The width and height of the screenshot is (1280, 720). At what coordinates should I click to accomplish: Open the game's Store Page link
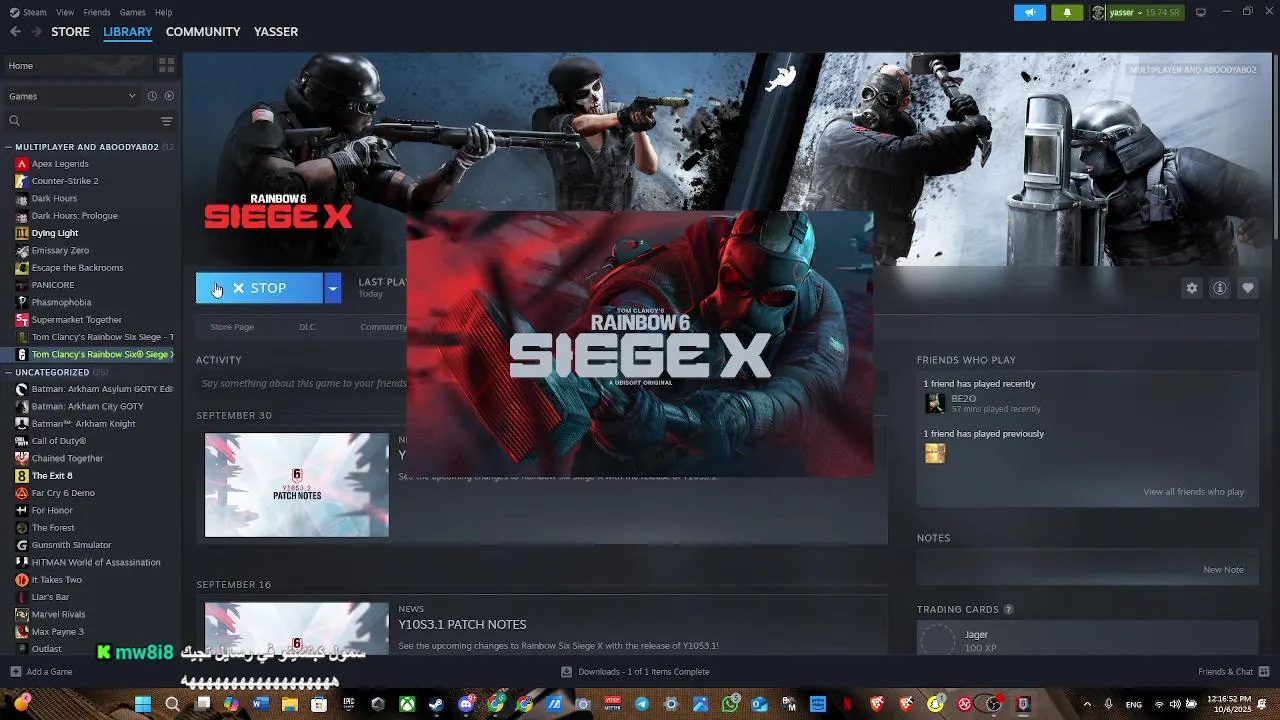pyautogui.click(x=232, y=327)
